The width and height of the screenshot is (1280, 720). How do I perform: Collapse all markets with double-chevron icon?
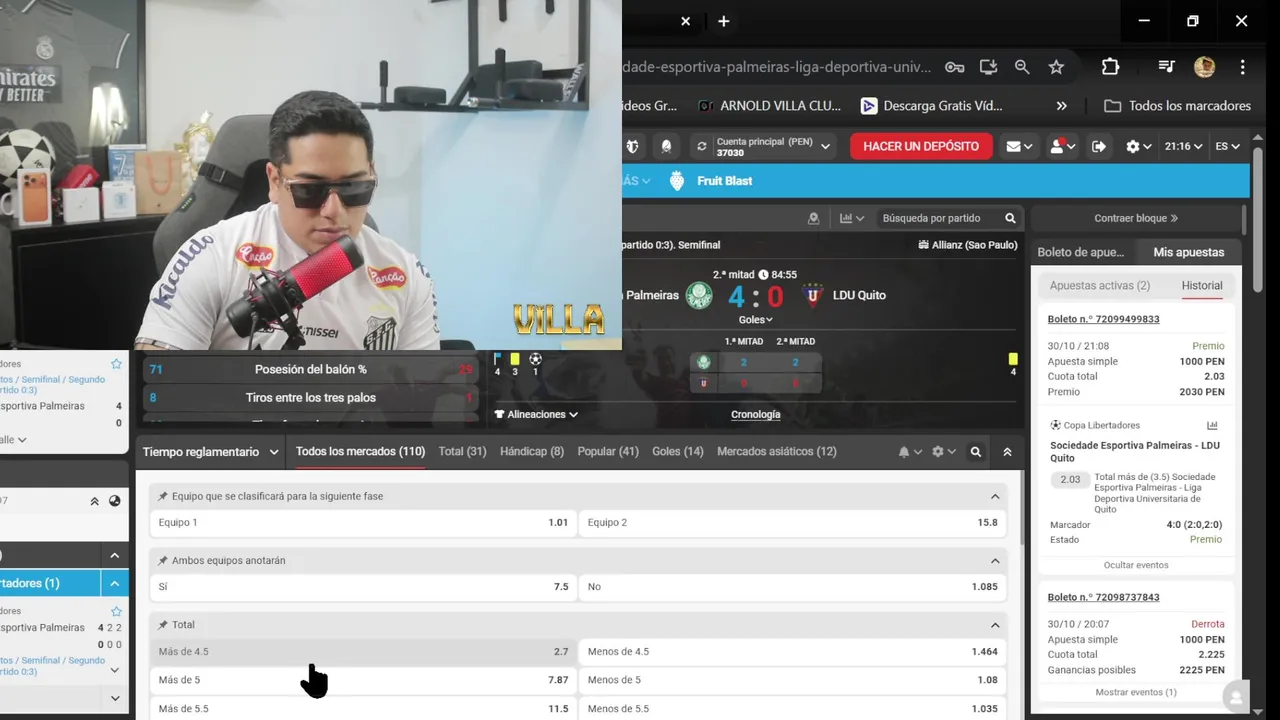pyautogui.click(x=1007, y=452)
